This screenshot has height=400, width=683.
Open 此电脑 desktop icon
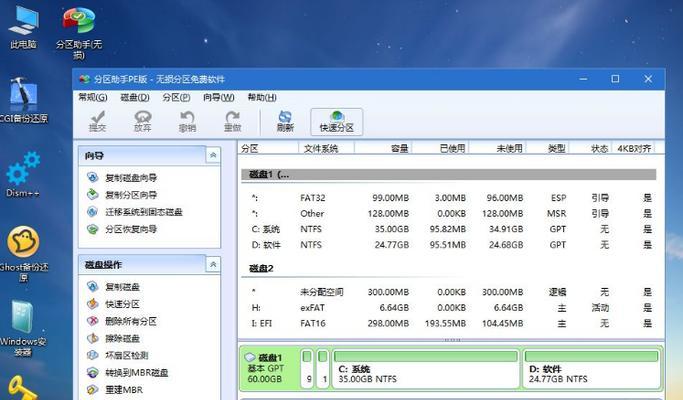pos(24,28)
